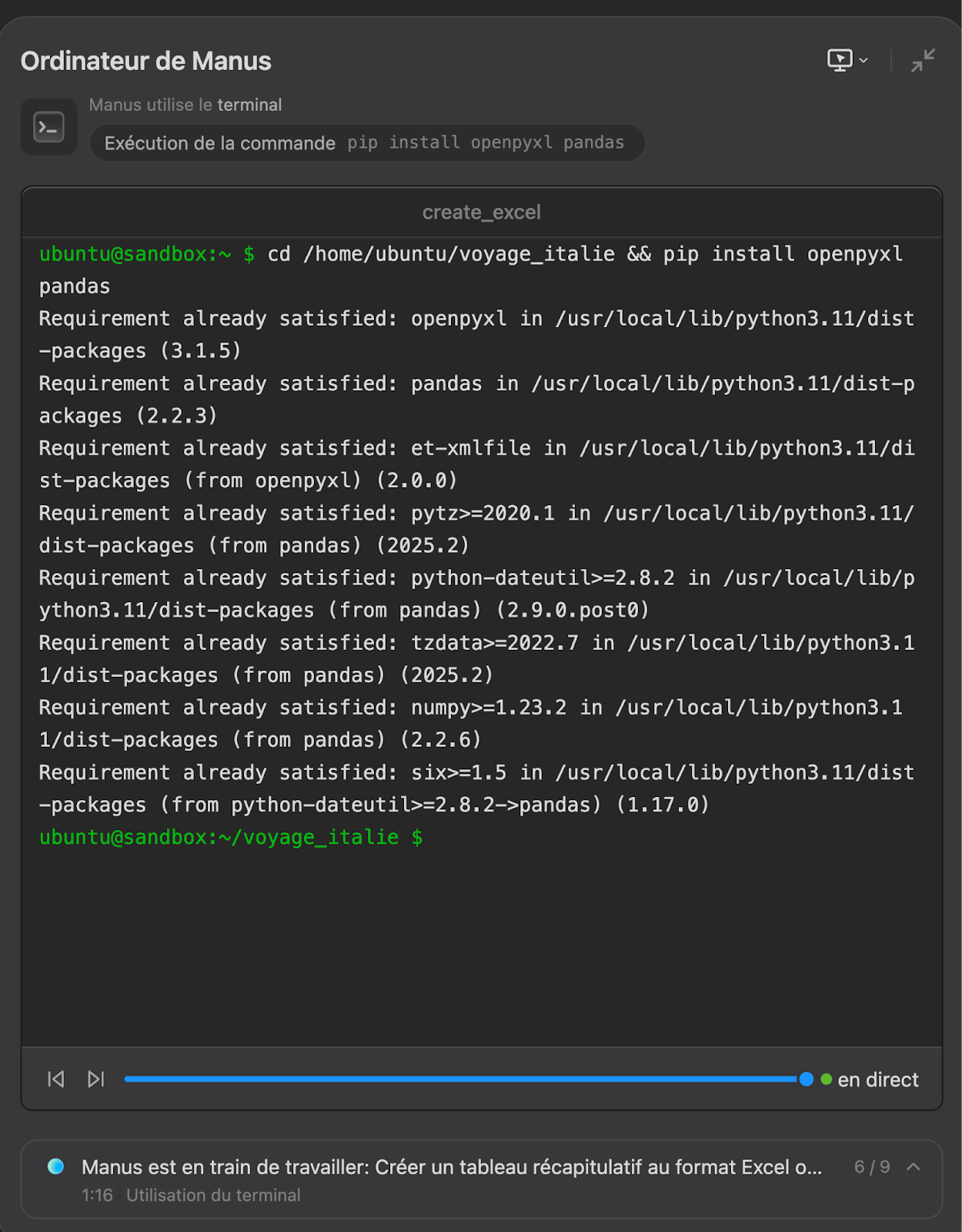
Task: Open the 'Manus est en train de travailler' status
Action: [452, 1167]
